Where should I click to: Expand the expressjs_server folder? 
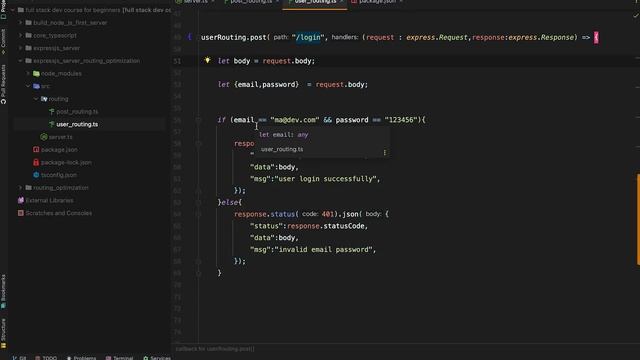tap(20, 48)
